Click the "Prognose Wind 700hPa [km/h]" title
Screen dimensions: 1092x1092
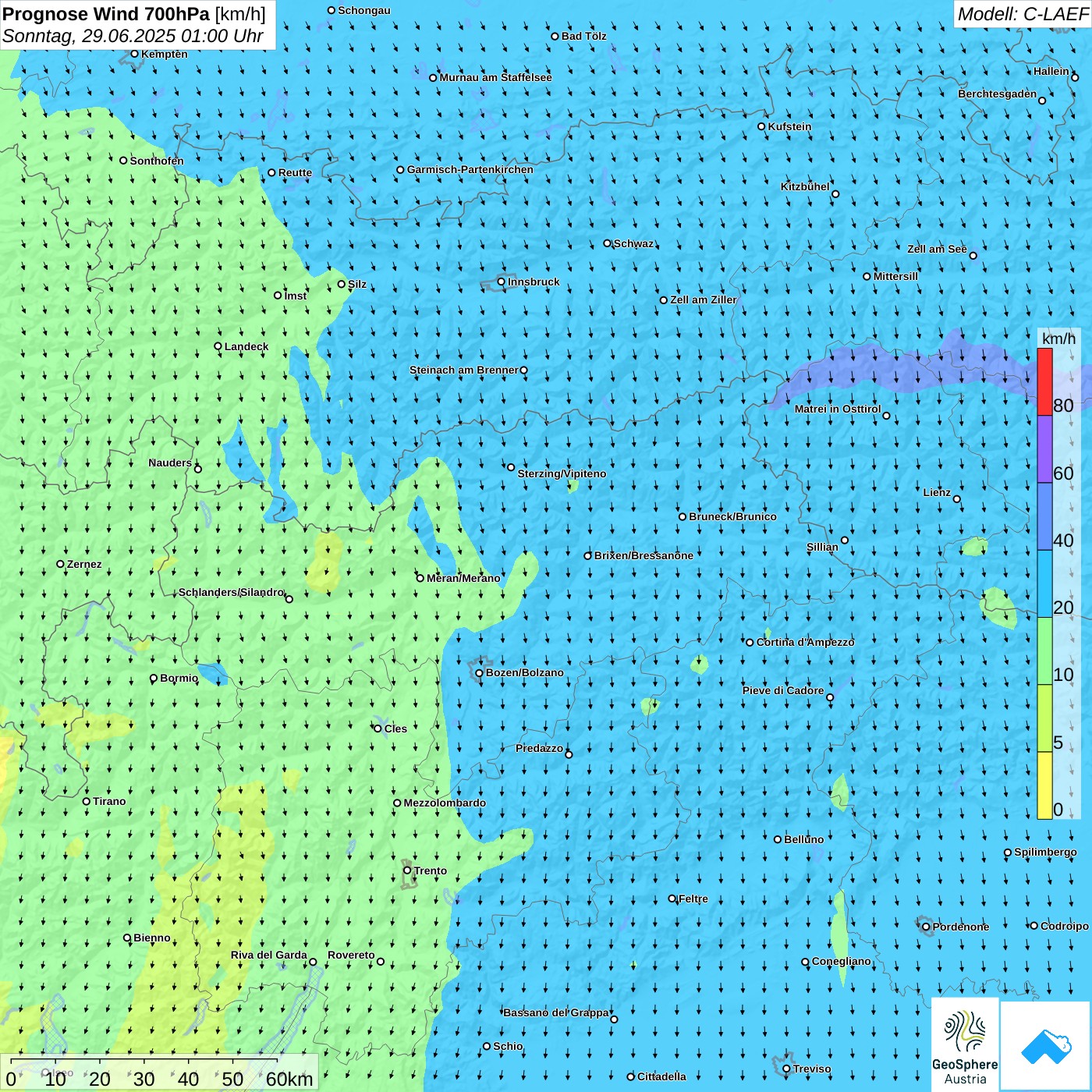click(134, 14)
